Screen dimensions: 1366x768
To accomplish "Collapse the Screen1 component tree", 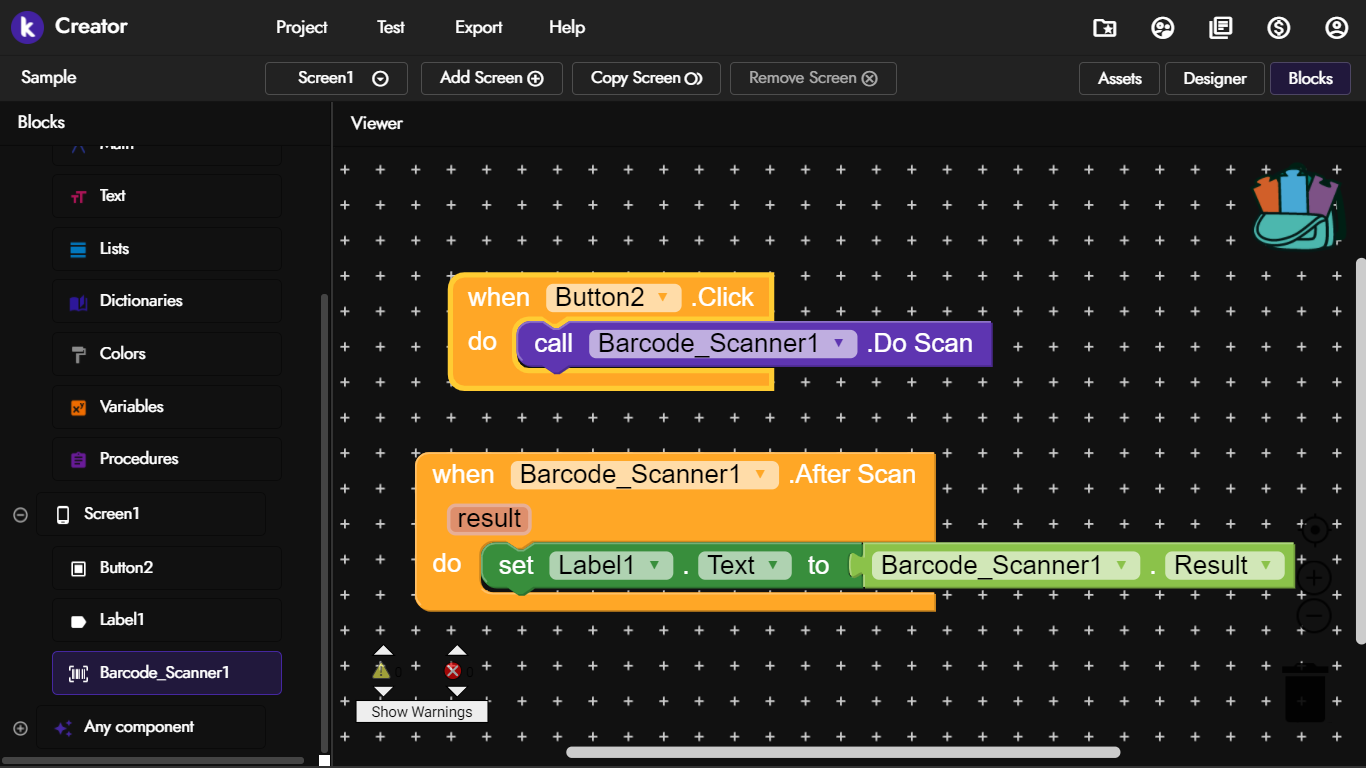I will (x=20, y=514).
